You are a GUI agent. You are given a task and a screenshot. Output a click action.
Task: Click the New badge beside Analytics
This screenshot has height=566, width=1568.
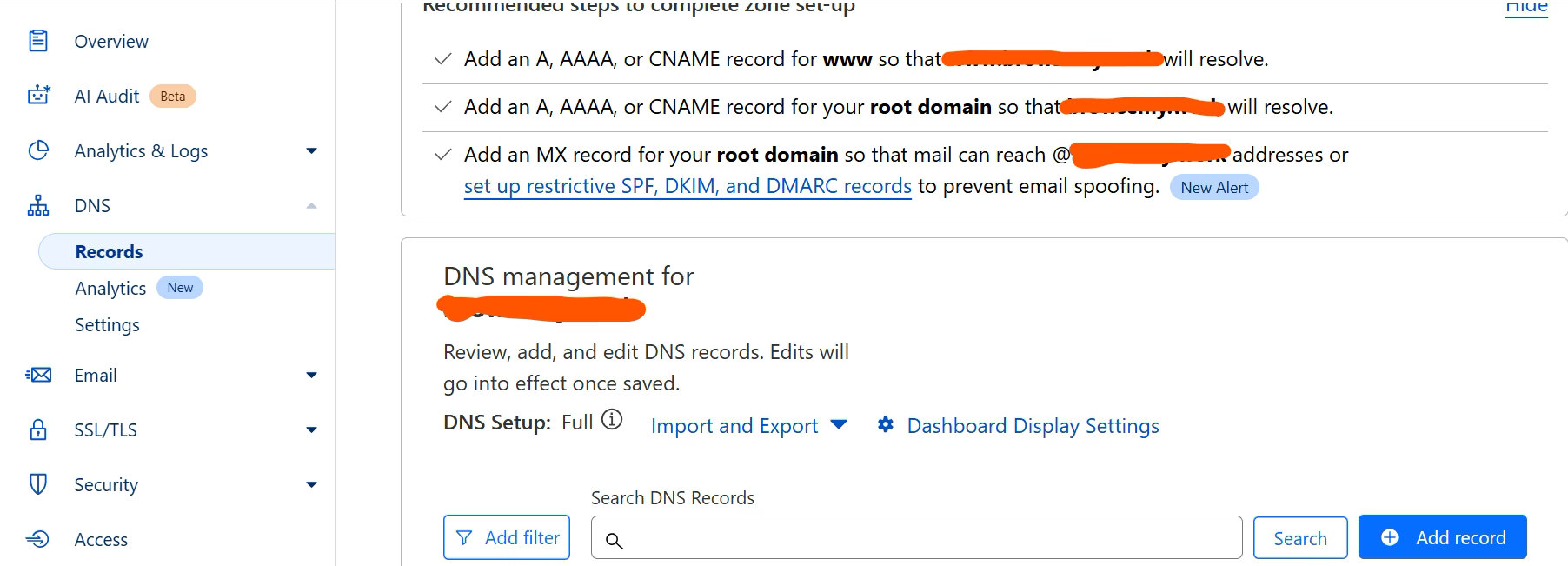[x=180, y=288]
